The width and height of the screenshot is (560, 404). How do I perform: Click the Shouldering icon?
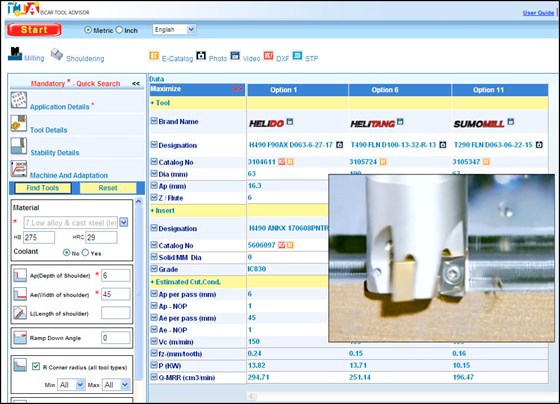(57, 55)
